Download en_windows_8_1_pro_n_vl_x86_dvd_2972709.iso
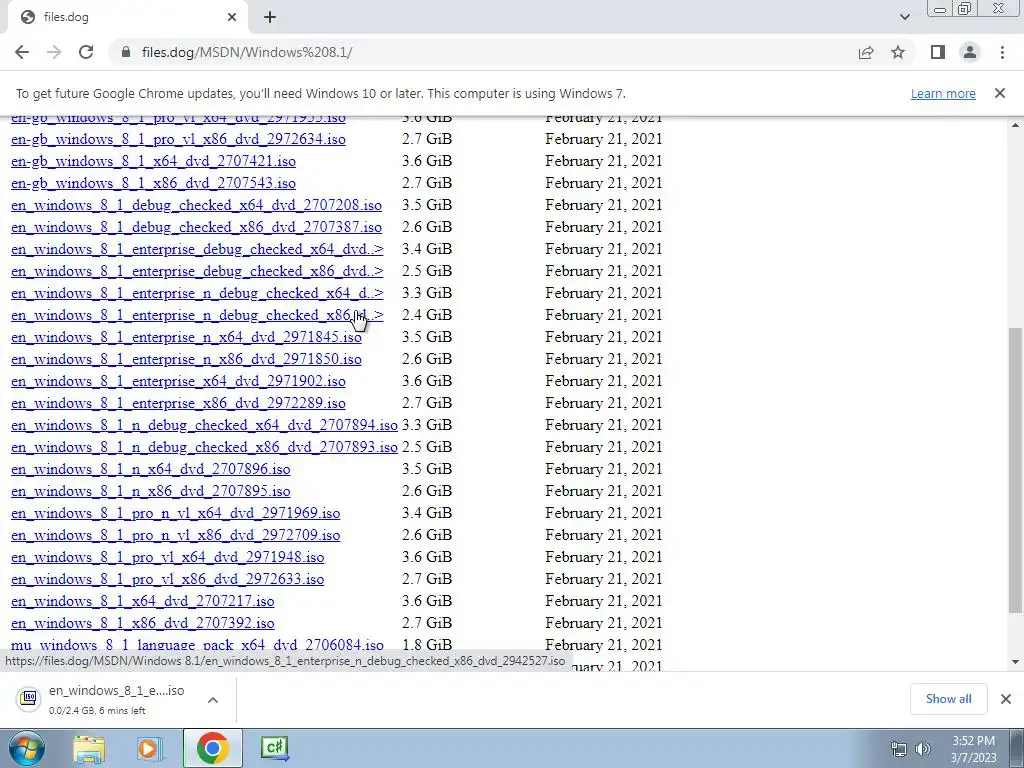The height and width of the screenshot is (768, 1024). tap(176, 535)
